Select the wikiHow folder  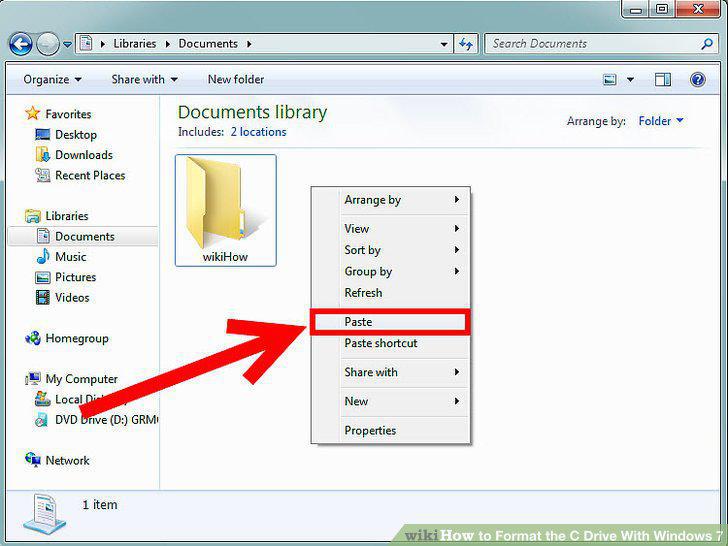[226, 210]
